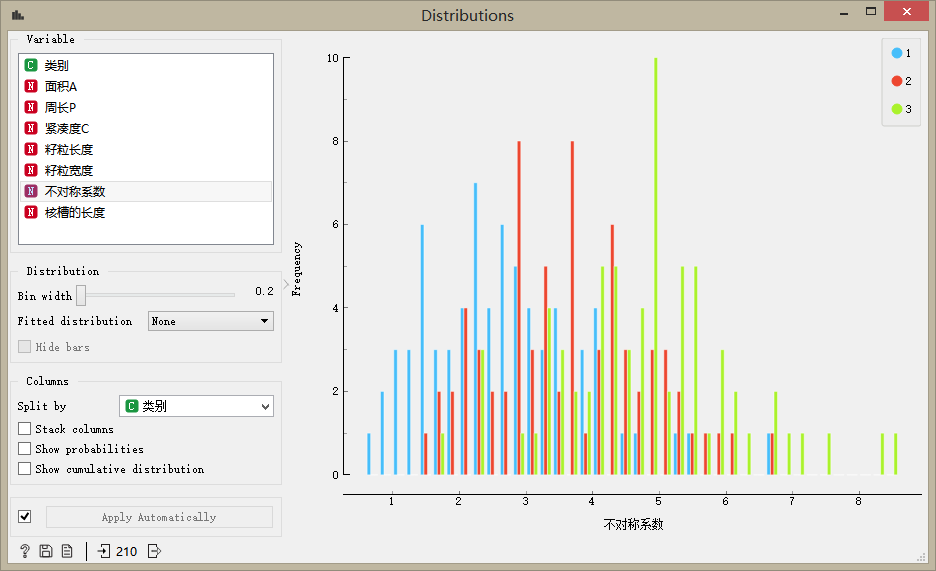Screen dimensions: 936x571
Task: Open the report document icon
Action: [67, 551]
